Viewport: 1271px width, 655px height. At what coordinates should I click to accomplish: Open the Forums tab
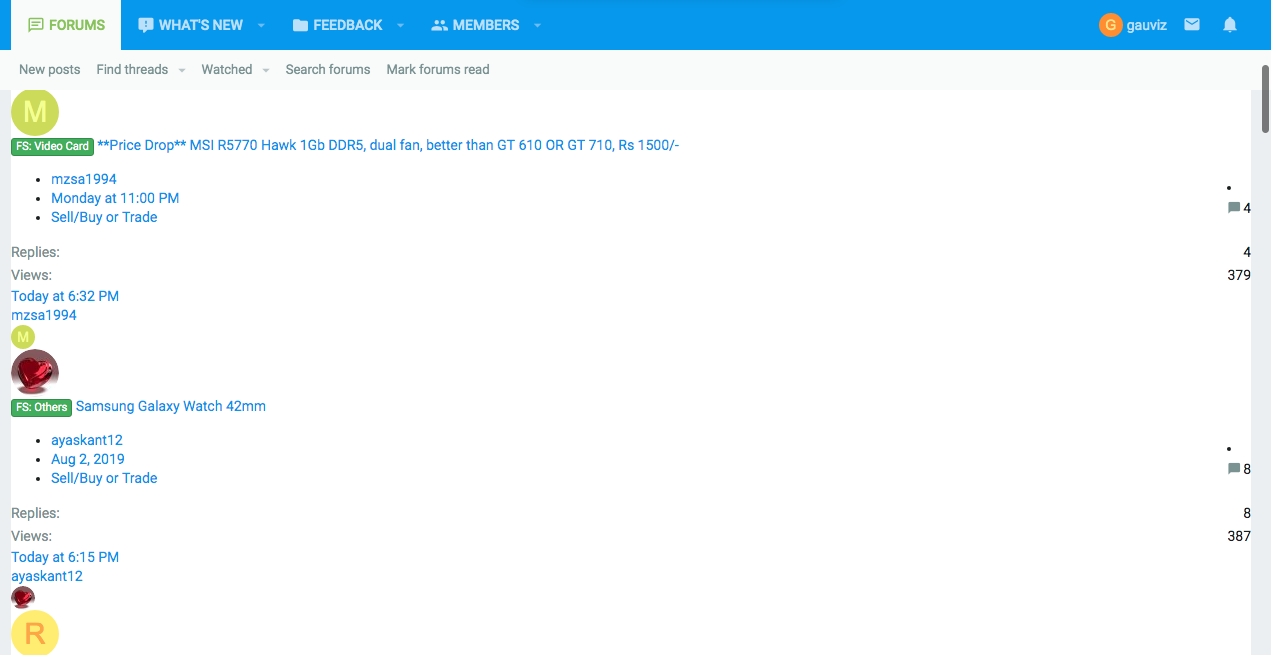[66, 25]
